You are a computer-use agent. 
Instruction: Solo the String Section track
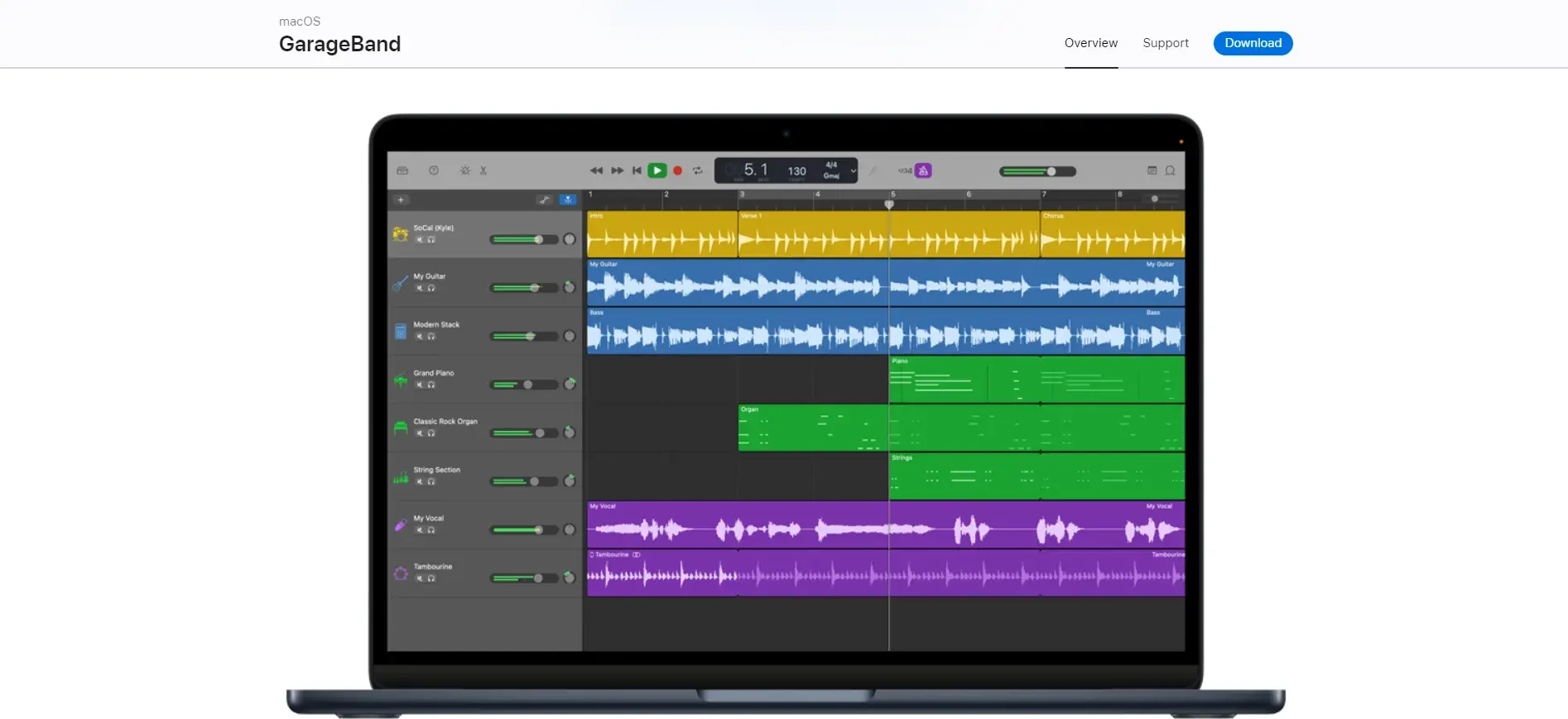[x=431, y=482]
